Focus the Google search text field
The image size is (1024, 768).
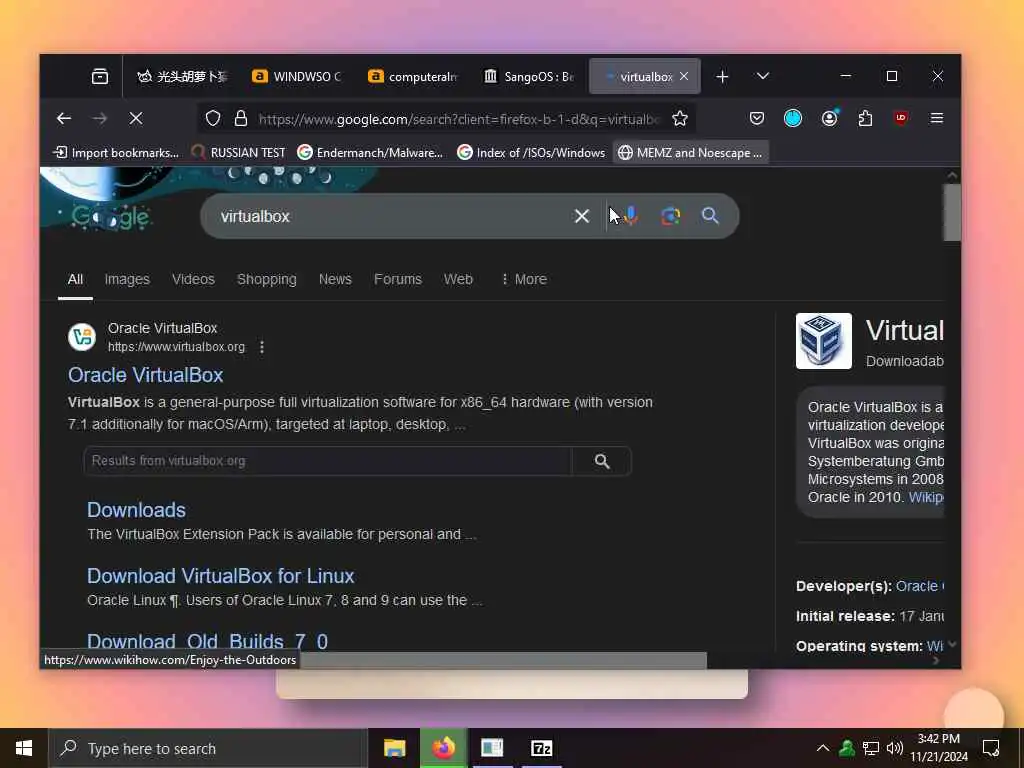click(392, 216)
